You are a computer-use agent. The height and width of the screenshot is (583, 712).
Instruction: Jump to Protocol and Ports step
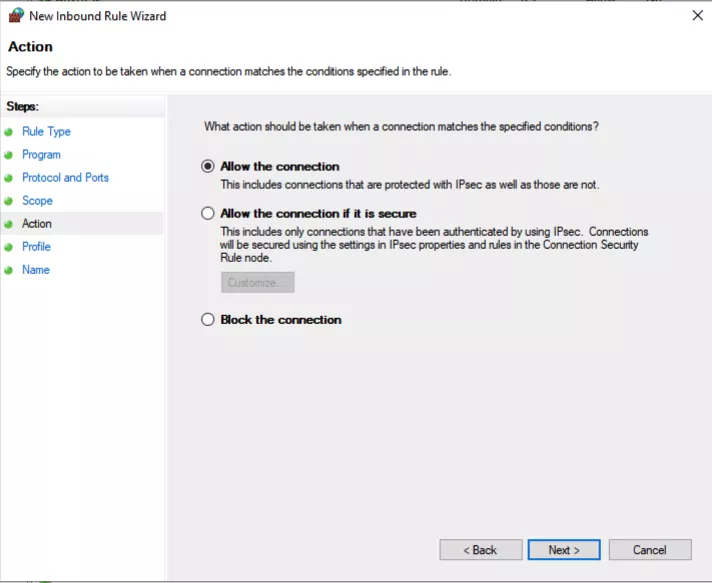65,178
